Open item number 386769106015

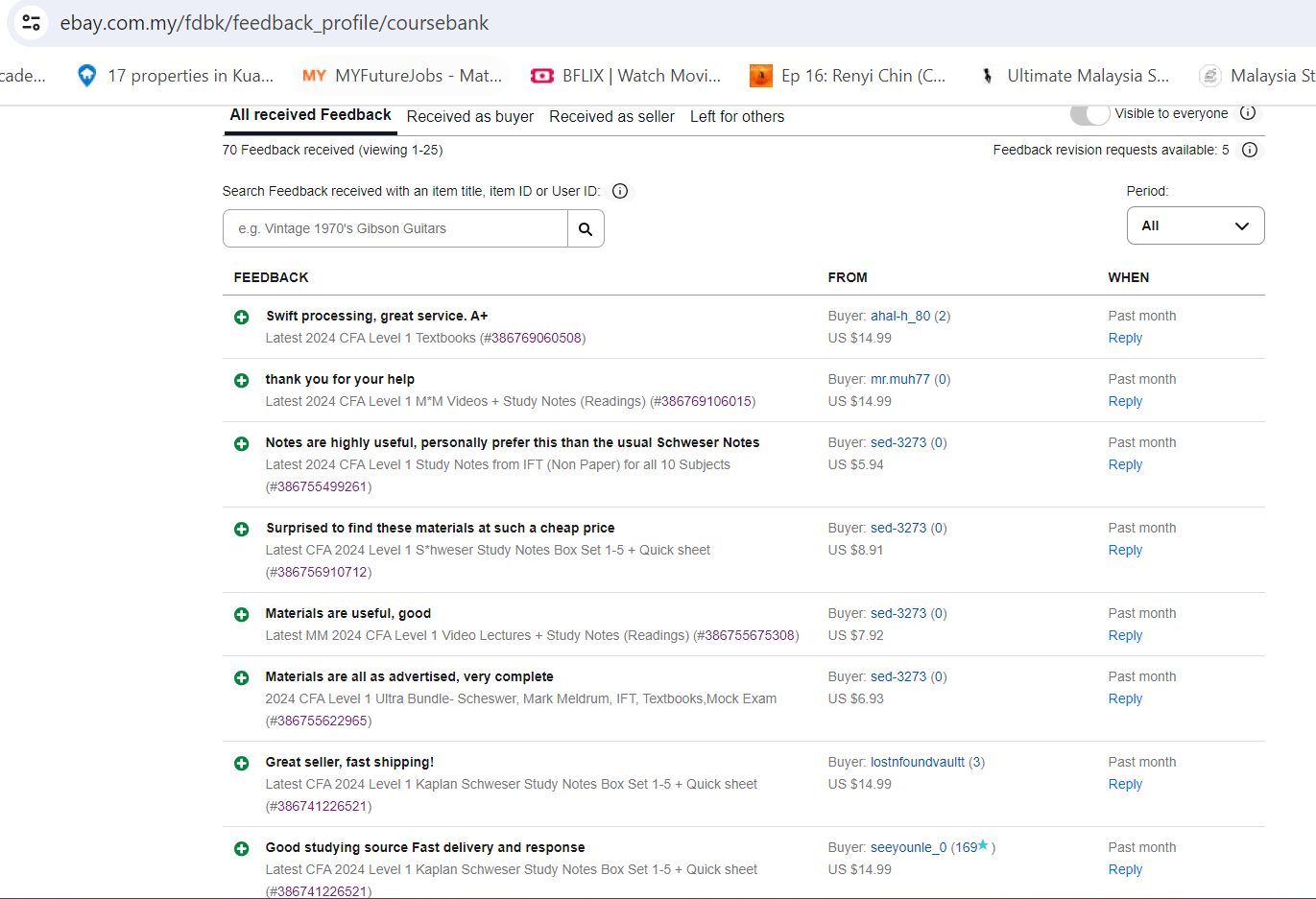pos(706,401)
